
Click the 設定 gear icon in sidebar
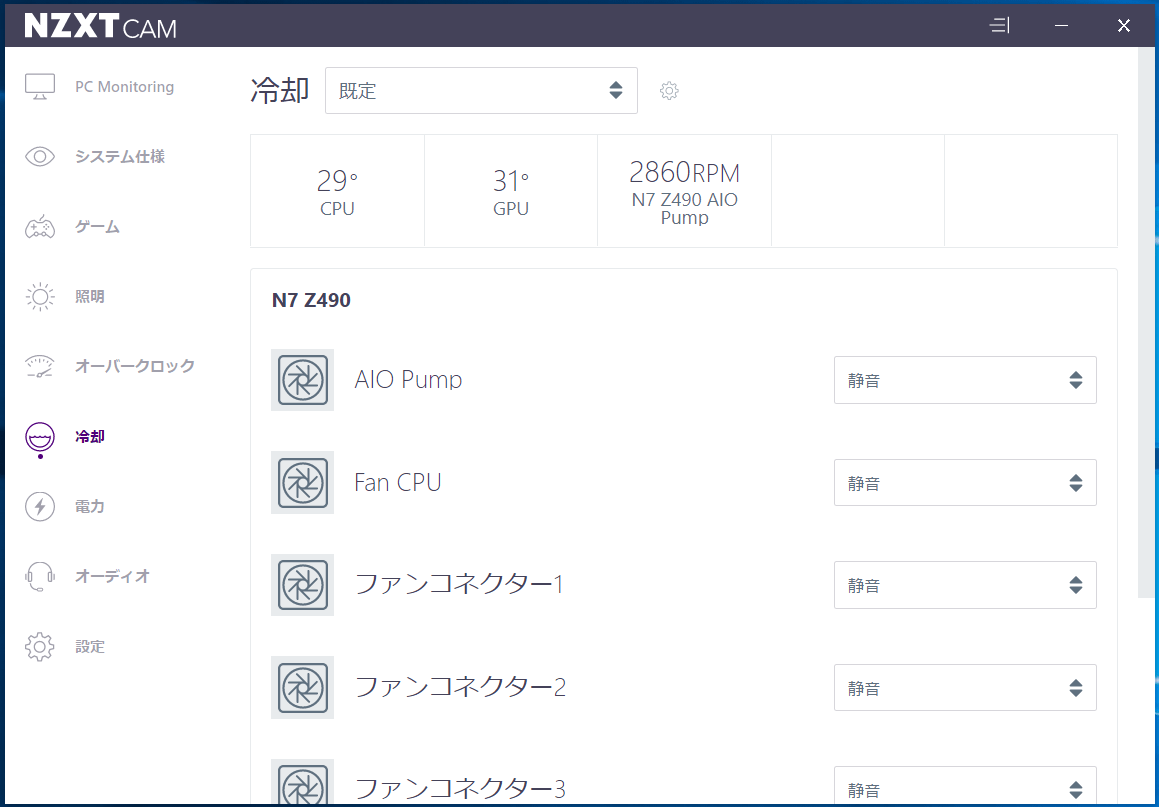(40, 647)
